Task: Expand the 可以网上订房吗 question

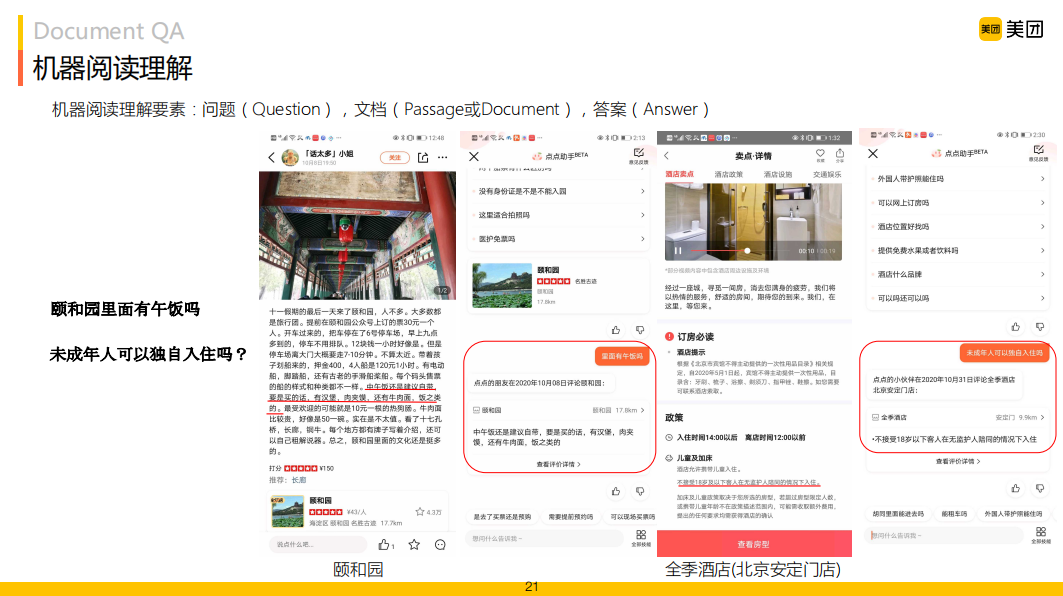Action: pyautogui.click(x=958, y=203)
